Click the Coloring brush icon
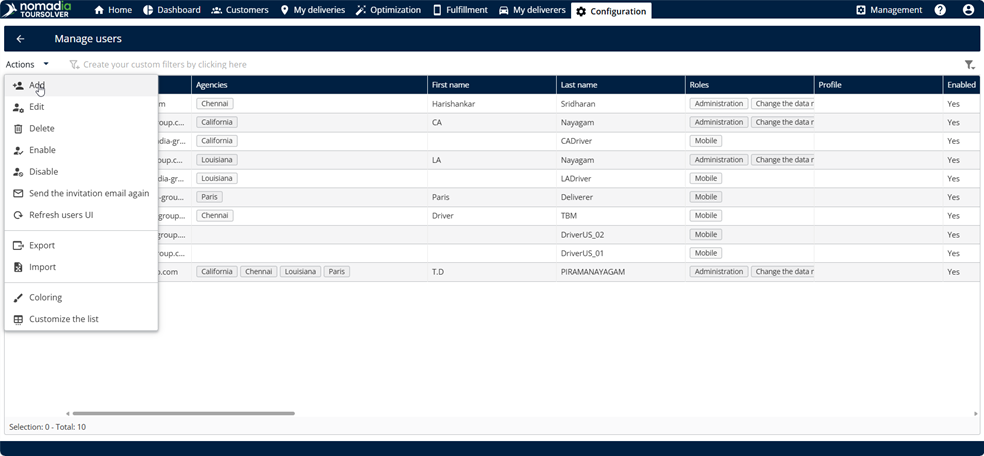Image resolution: width=984 pixels, height=456 pixels. (18, 298)
